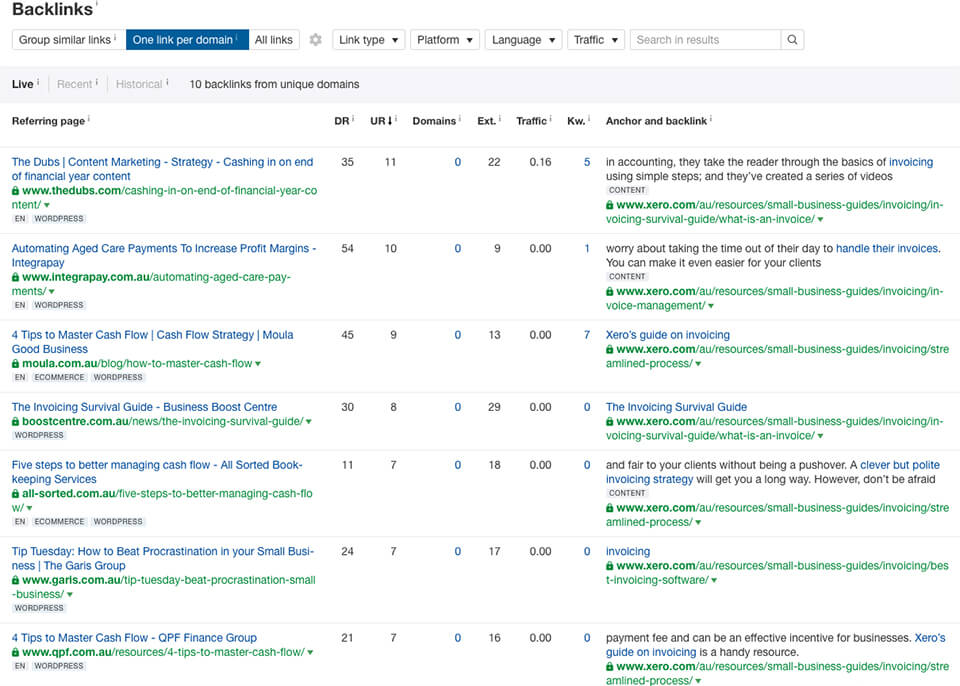This screenshot has height=686, width=960.
Task: Switch to the Live backlinks tab
Action: [23, 84]
